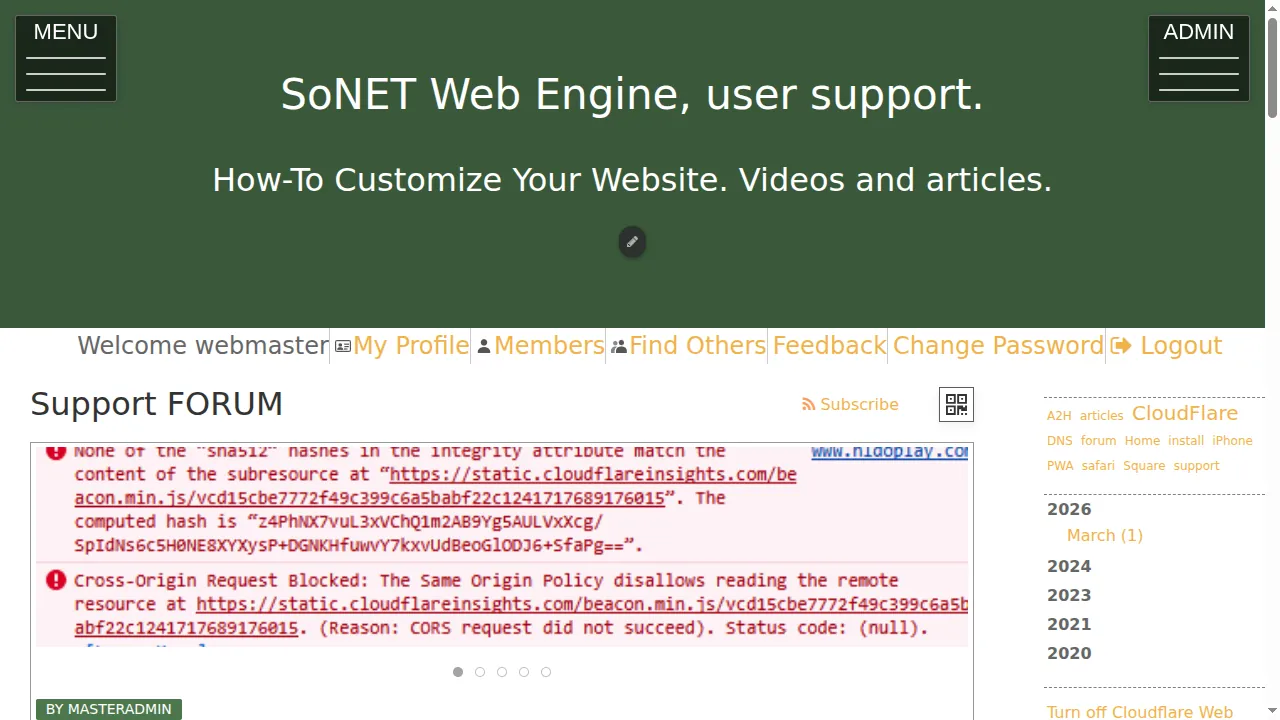Select the fourth carousel dot

click(x=524, y=672)
